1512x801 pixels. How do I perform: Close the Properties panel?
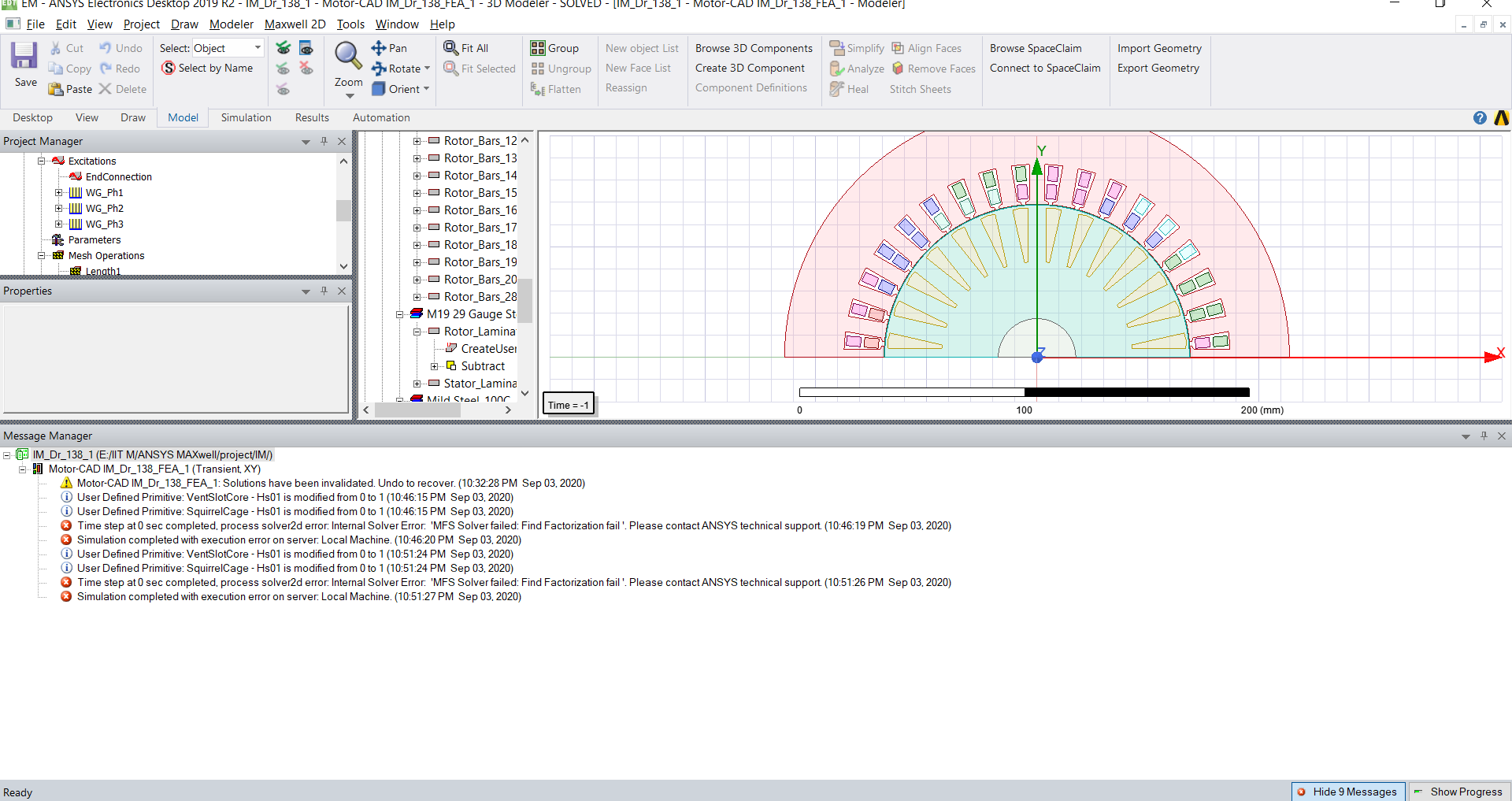(342, 291)
